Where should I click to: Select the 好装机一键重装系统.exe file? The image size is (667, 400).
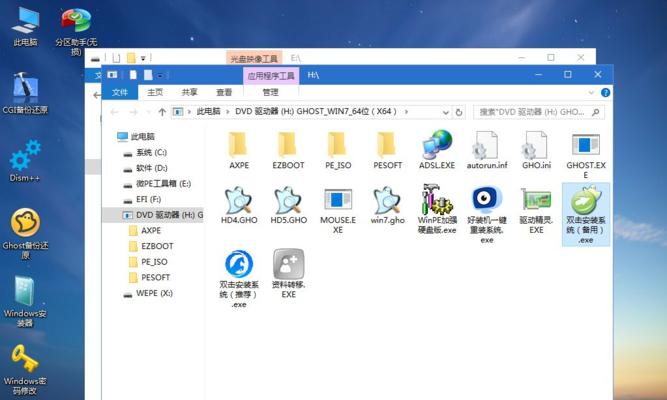[487, 215]
